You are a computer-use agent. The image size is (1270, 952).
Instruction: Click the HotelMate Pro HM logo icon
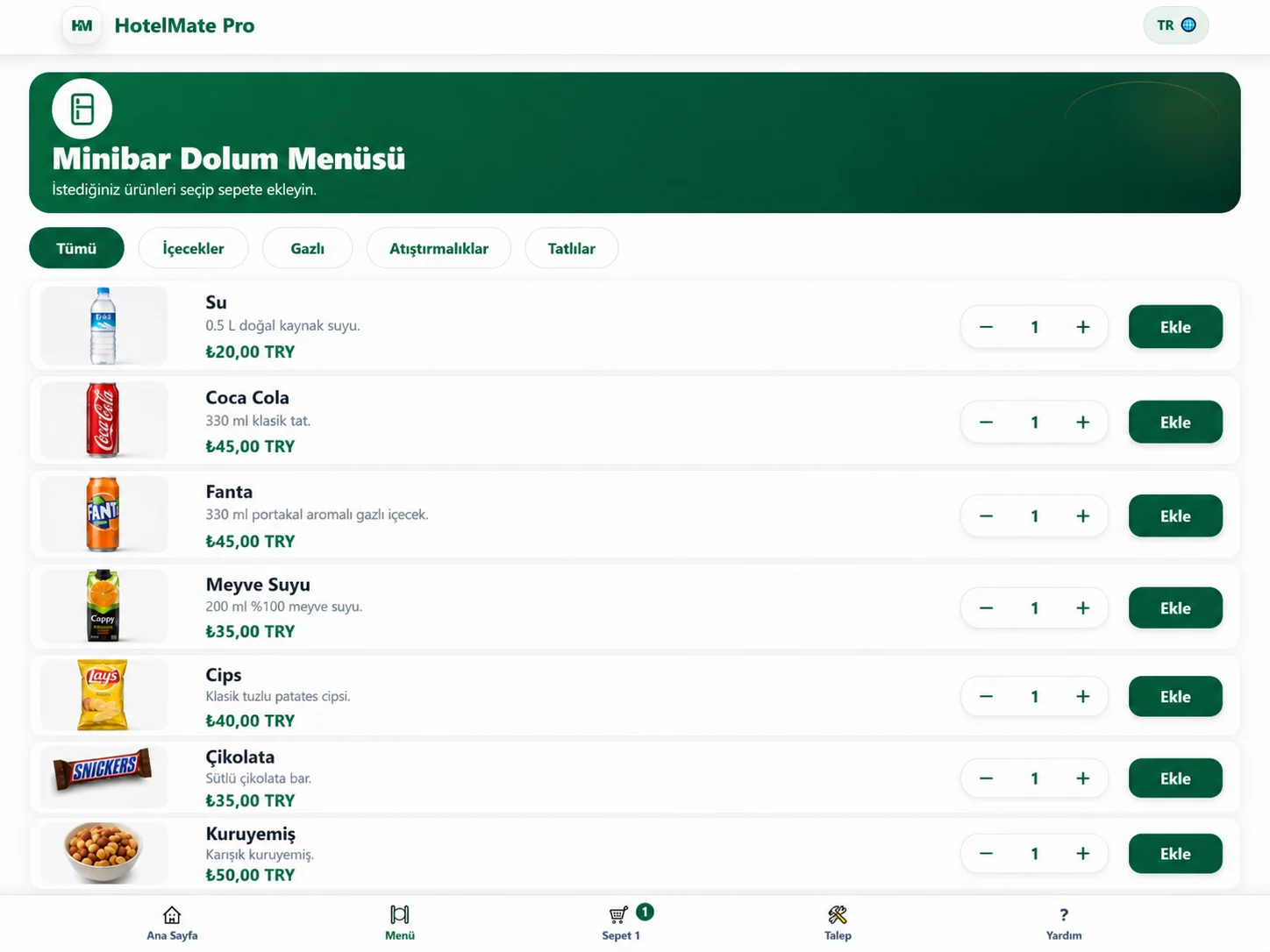point(82,25)
